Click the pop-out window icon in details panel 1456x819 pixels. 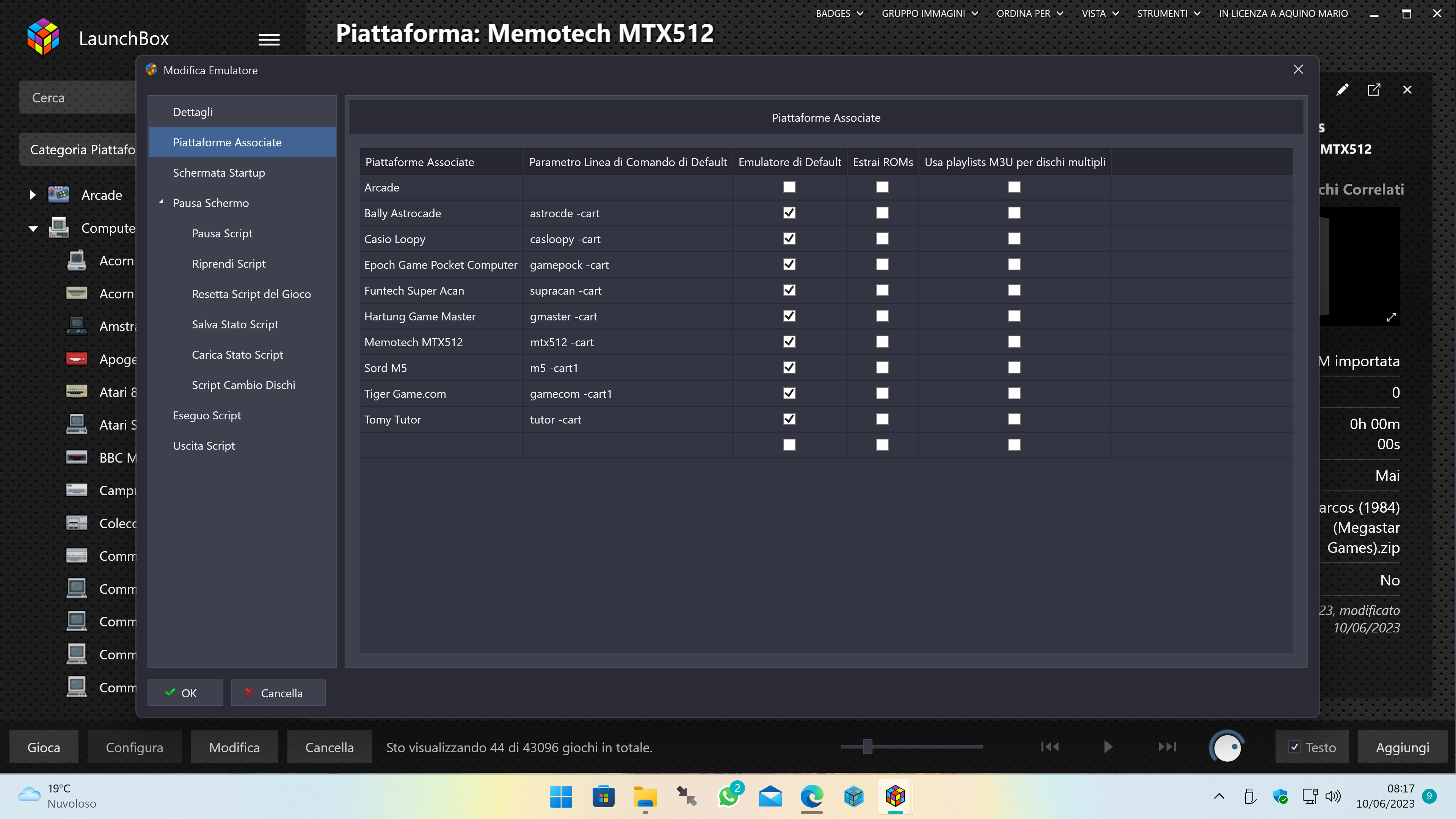[x=1374, y=90]
